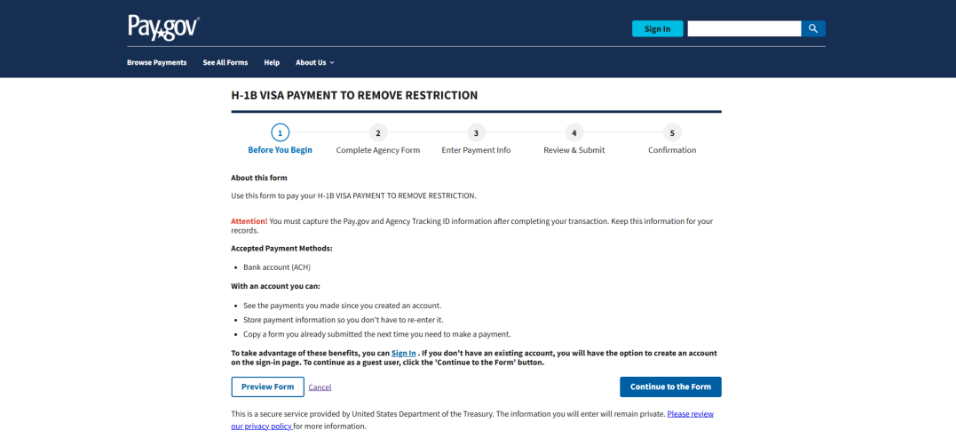
Task: Select step 2 circle Complete Agency Form
Action: pyautogui.click(x=377, y=132)
